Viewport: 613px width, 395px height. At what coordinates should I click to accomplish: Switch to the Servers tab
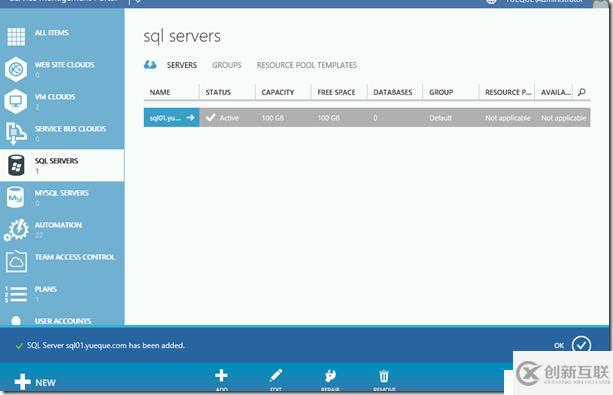[182, 65]
